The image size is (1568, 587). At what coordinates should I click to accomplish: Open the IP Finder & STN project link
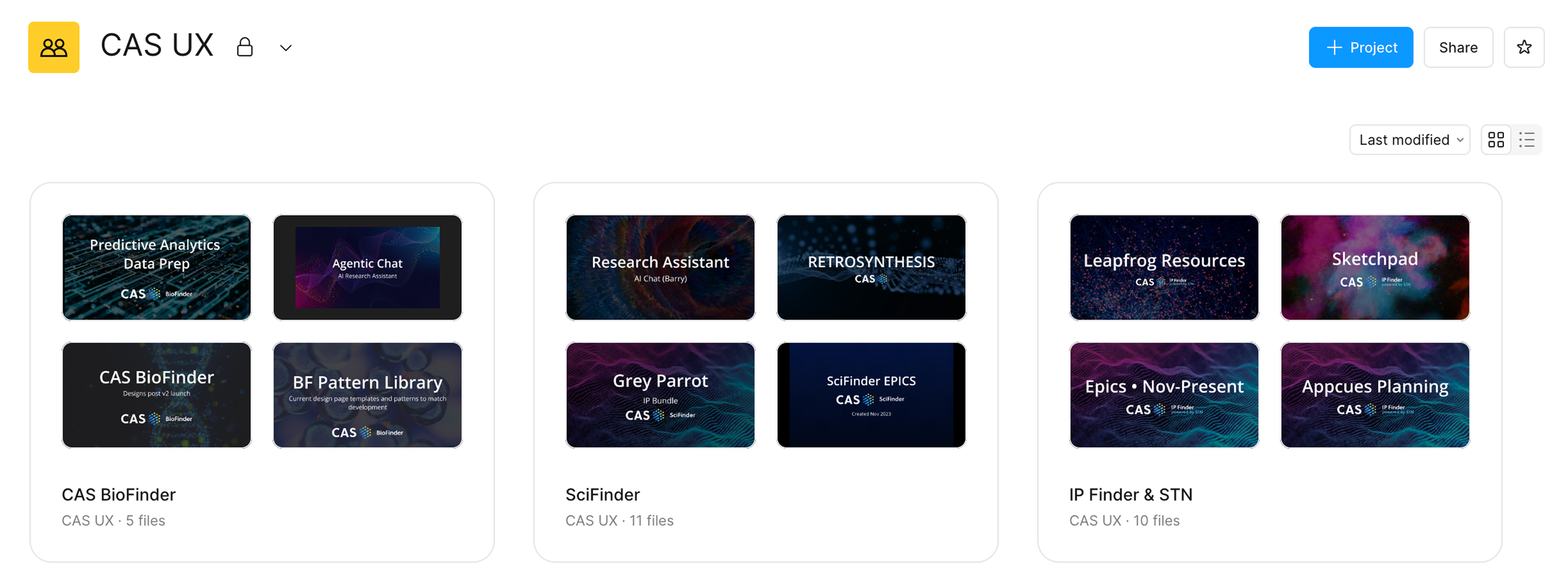[x=1130, y=494]
